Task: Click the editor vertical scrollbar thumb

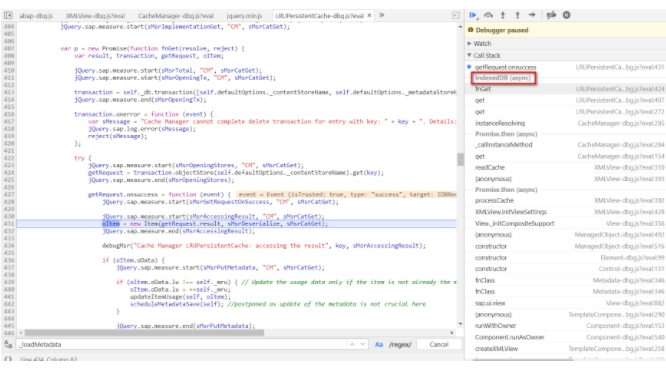Action: point(460,159)
